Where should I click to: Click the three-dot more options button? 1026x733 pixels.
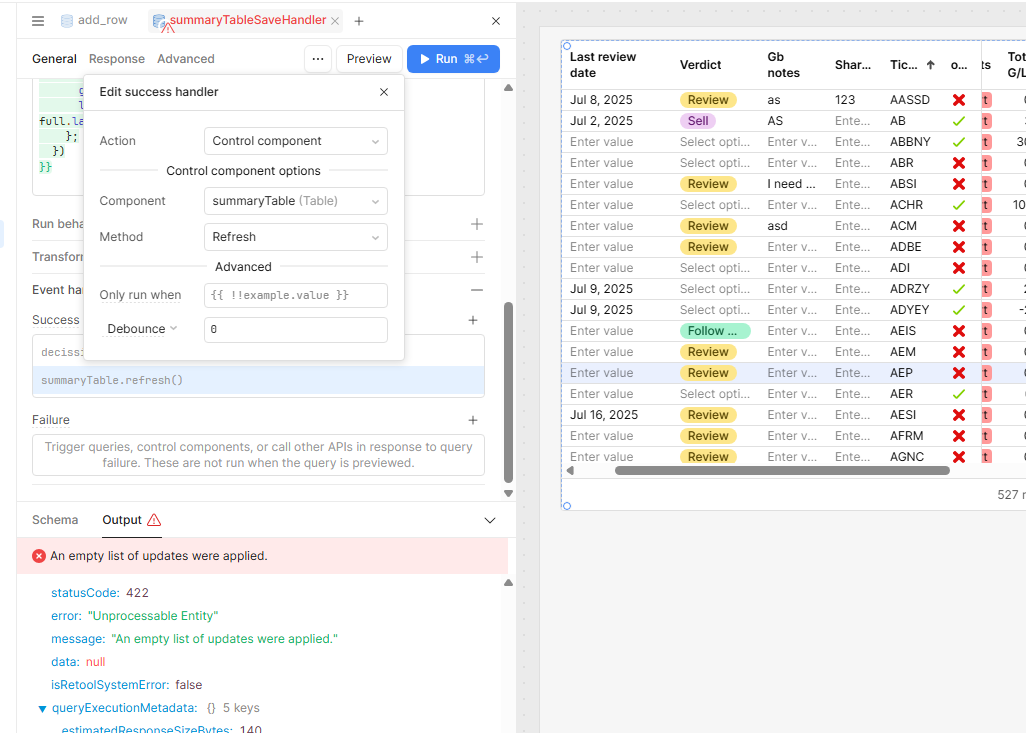coord(318,59)
